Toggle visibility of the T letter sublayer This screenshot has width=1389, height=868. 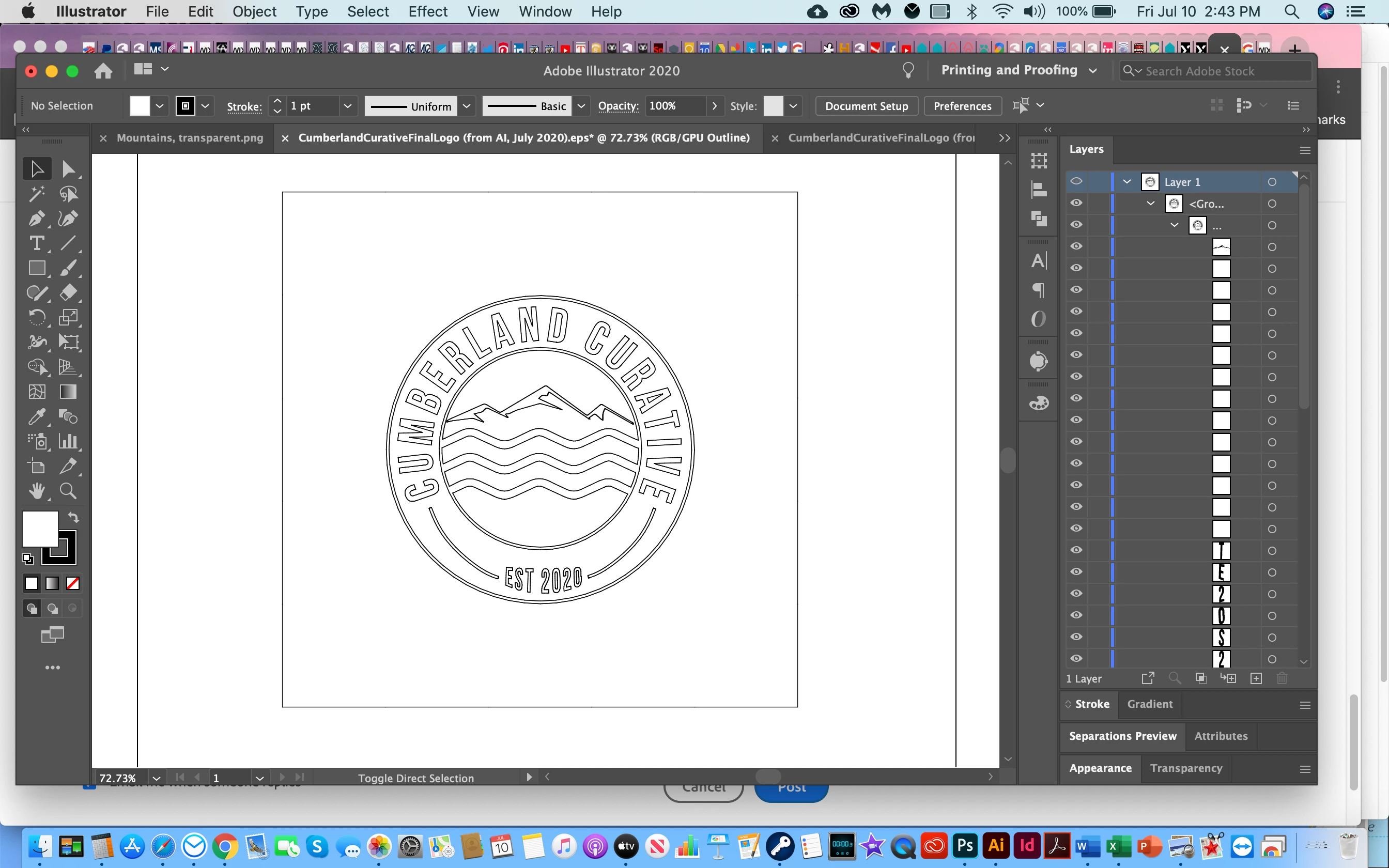pos(1076,550)
